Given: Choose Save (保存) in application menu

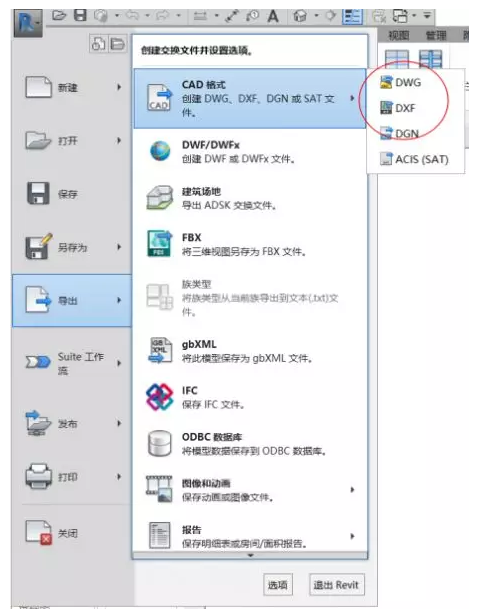Looking at the screenshot, I should point(72,194).
